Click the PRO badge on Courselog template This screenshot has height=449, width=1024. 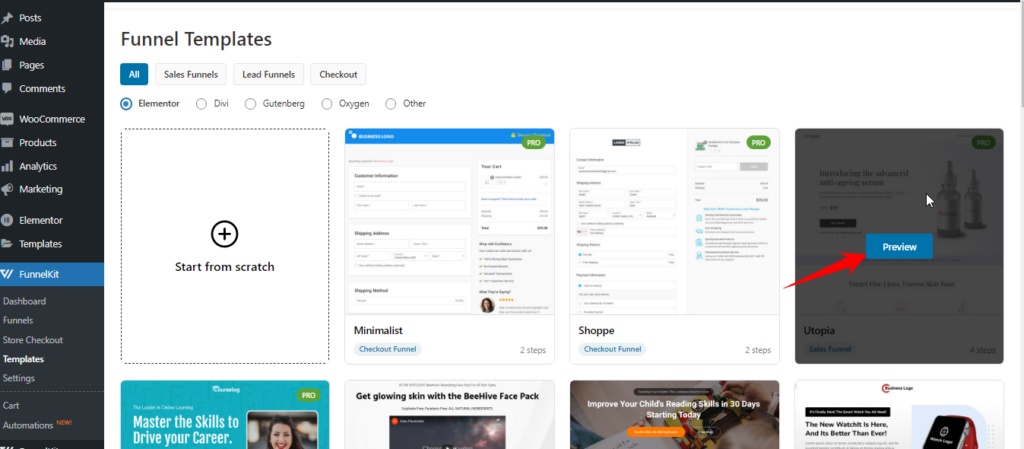click(x=309, y=395)
